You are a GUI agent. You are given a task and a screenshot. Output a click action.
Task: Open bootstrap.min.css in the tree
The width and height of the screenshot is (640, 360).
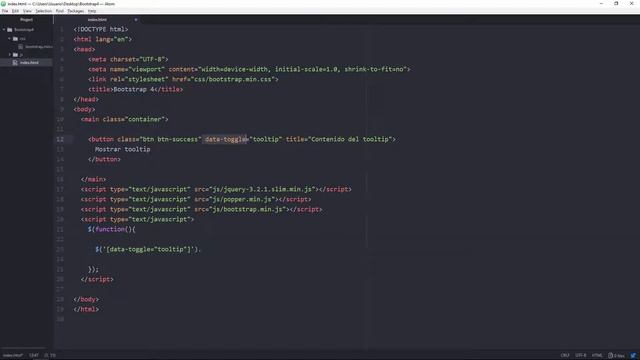[x=38, y=47]
